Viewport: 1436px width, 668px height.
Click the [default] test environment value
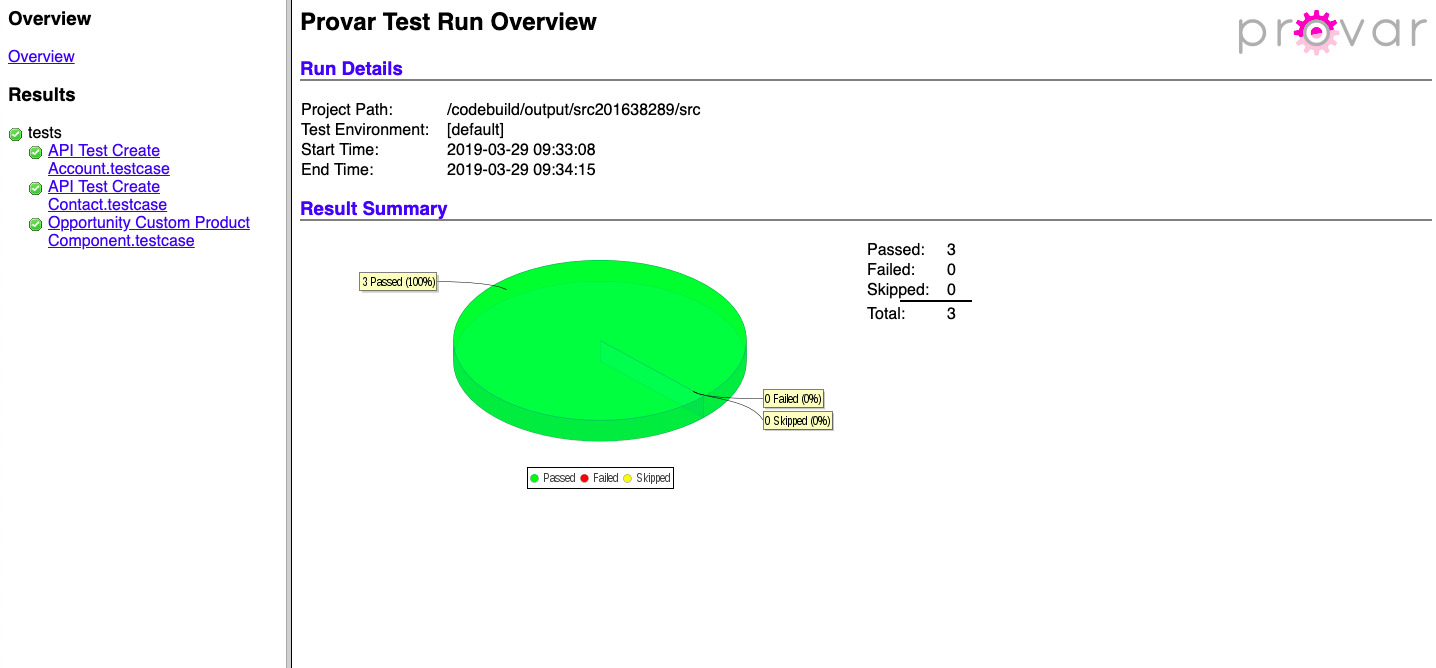coord(475,130)
